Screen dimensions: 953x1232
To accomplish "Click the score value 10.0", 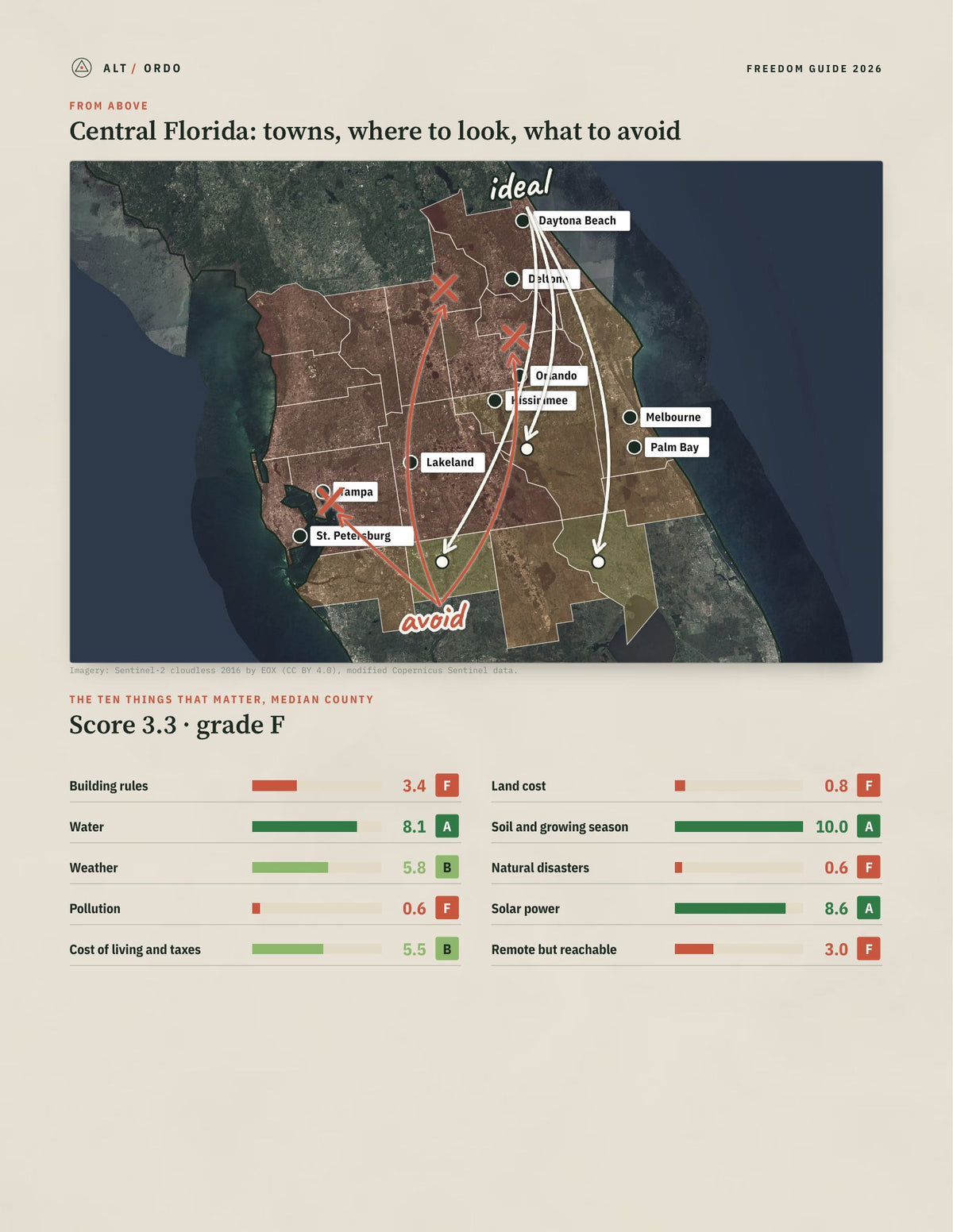I will [x=832, y=826].
